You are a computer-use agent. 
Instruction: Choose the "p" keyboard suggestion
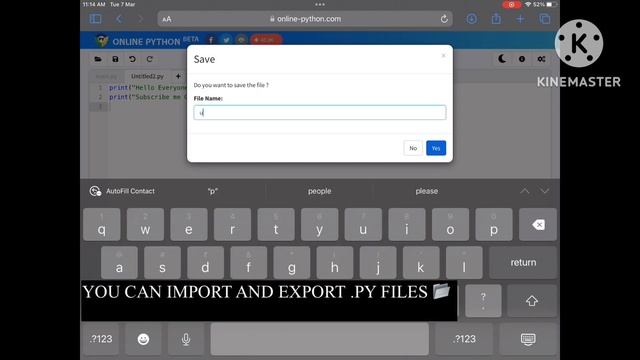pyautogui.click(x=213, y=191)
